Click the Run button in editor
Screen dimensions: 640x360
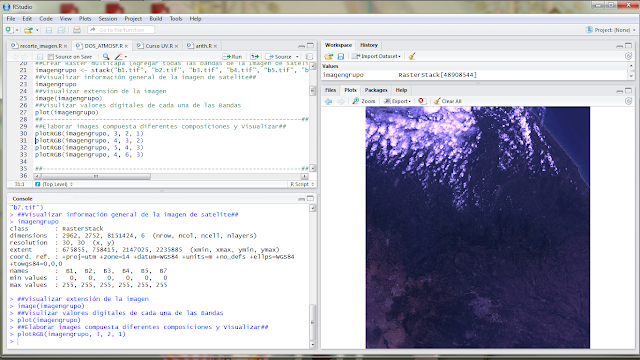pos(232,57)
